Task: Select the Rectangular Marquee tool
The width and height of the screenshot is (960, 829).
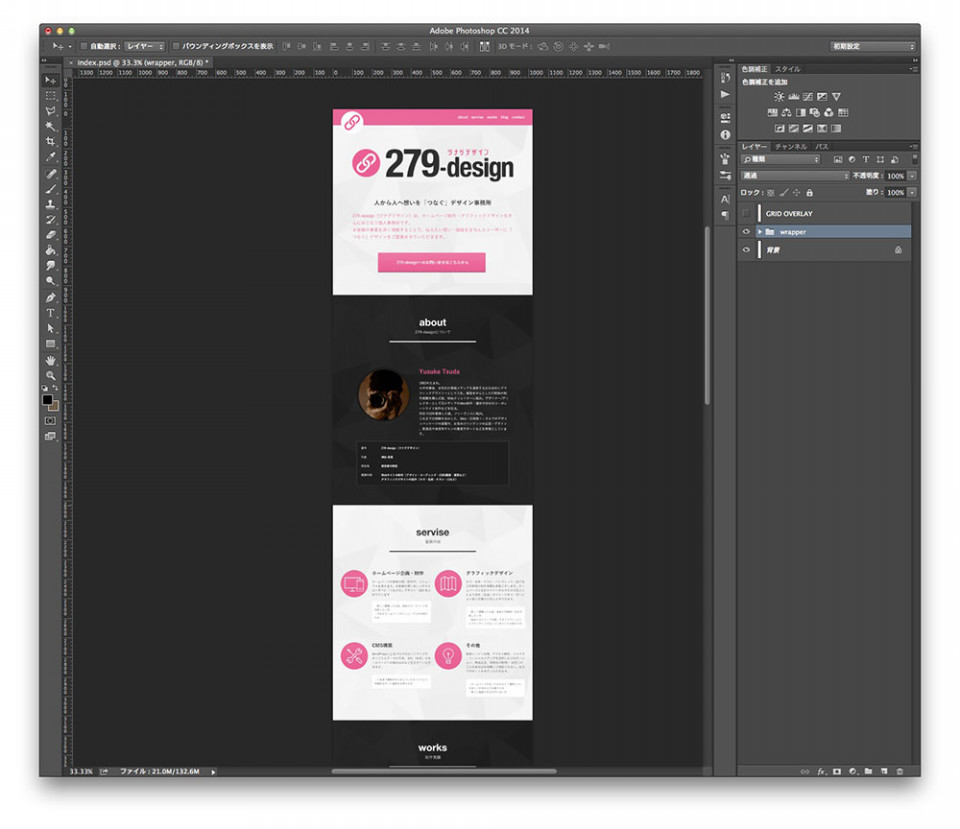Action: [50, 96]
